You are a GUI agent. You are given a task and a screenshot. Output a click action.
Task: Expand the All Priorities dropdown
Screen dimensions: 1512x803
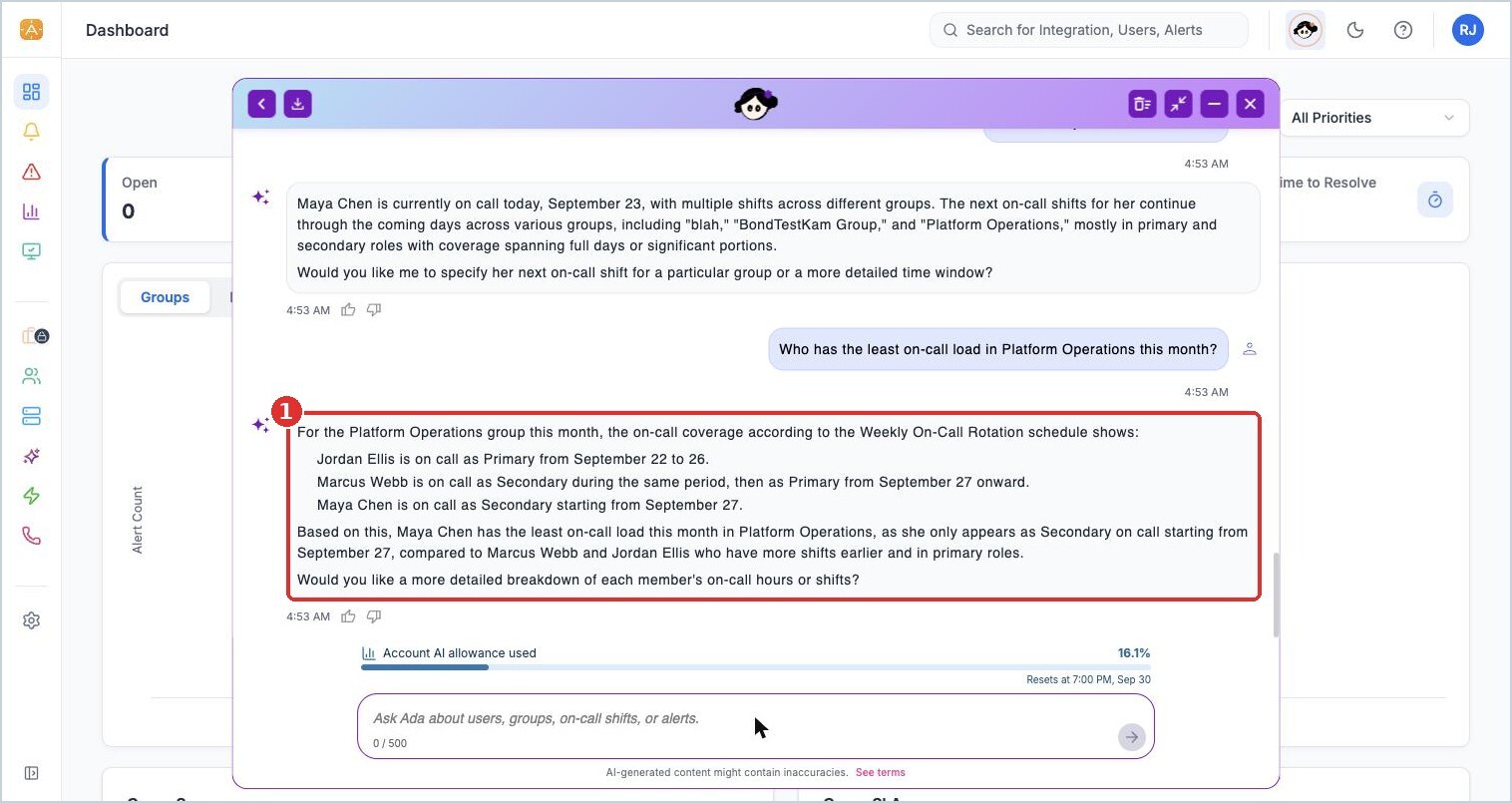click(1372, 118)
